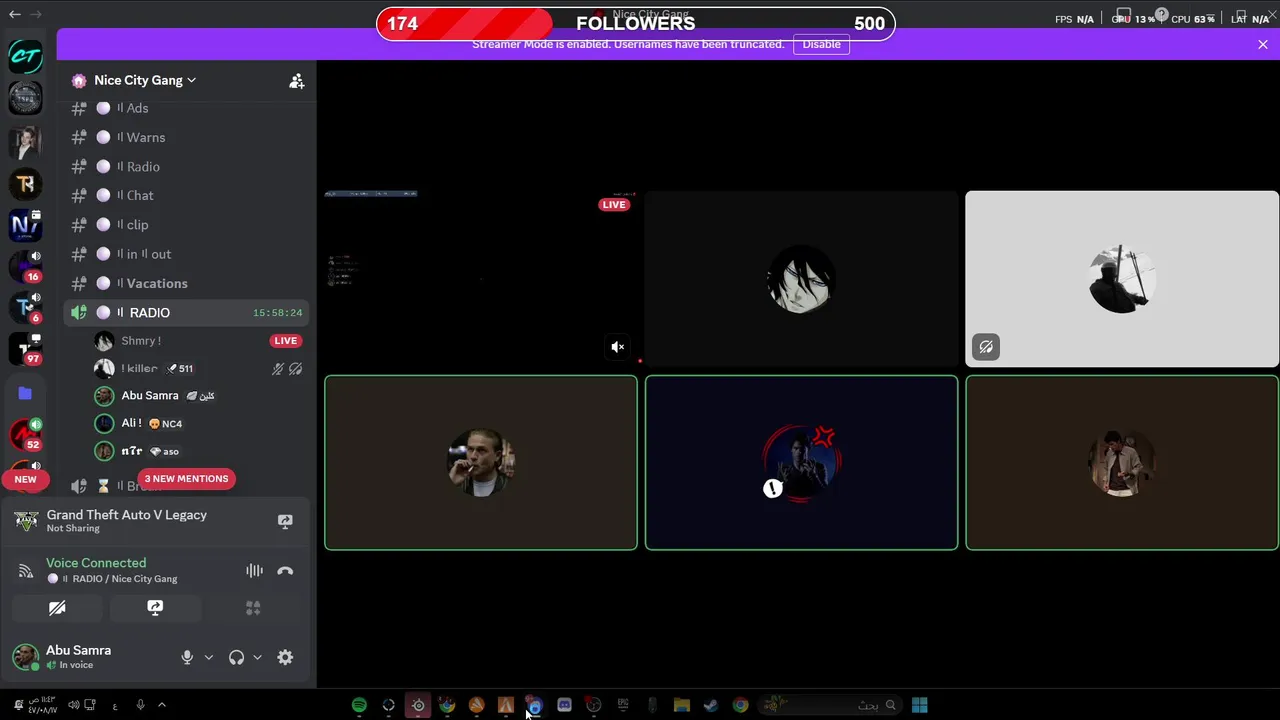
Task: Open Epic Games launcher from taskbar
Action: pos(623,705)
